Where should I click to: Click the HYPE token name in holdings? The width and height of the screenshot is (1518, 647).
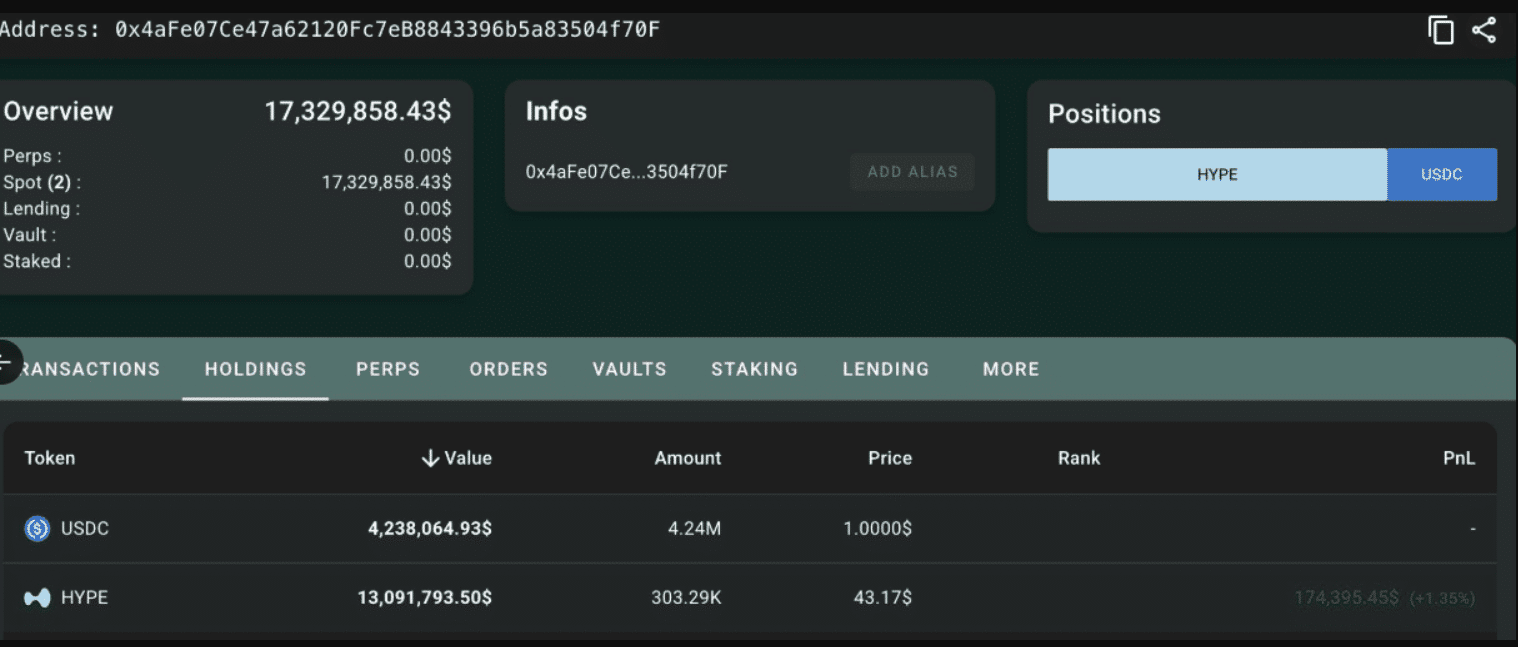(84, 598)
